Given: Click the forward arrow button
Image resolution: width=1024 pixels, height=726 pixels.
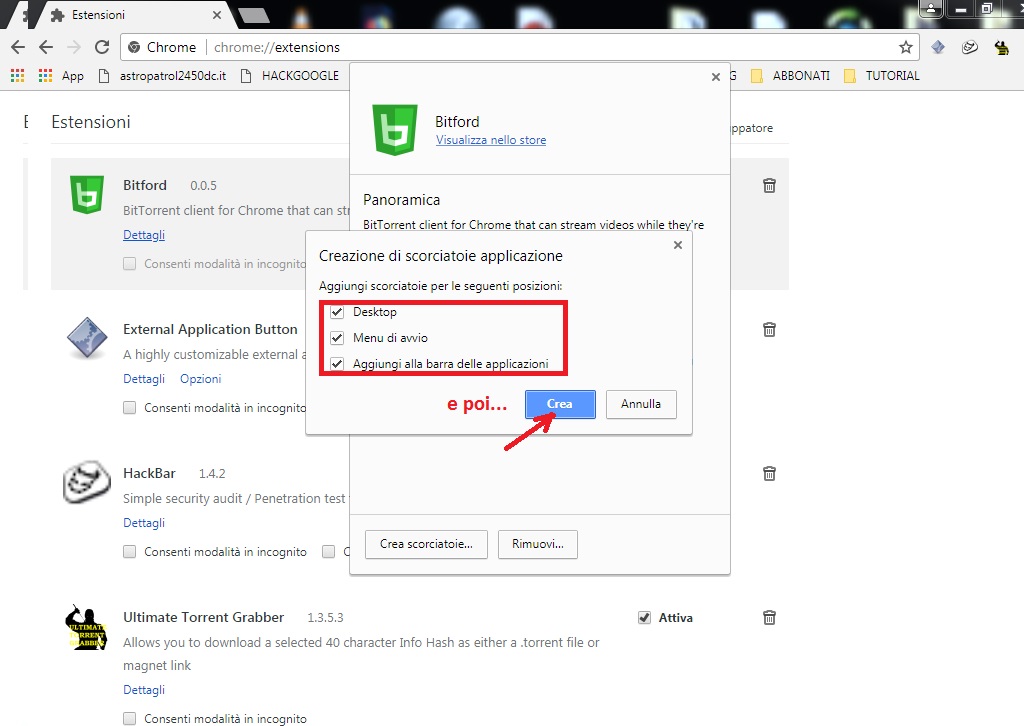Looking at the screenshot, I should pyautogui.click(x=74, y=47).
